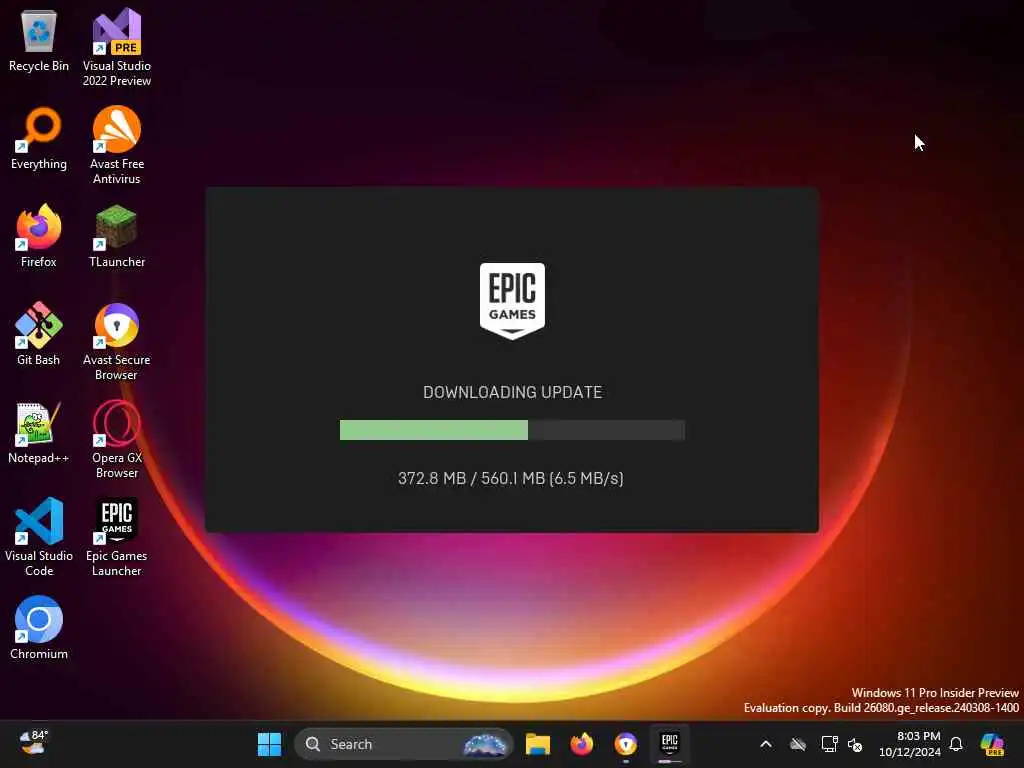Open File Explorer from the taskbar

pyautogui.click(x=537, y=744)
